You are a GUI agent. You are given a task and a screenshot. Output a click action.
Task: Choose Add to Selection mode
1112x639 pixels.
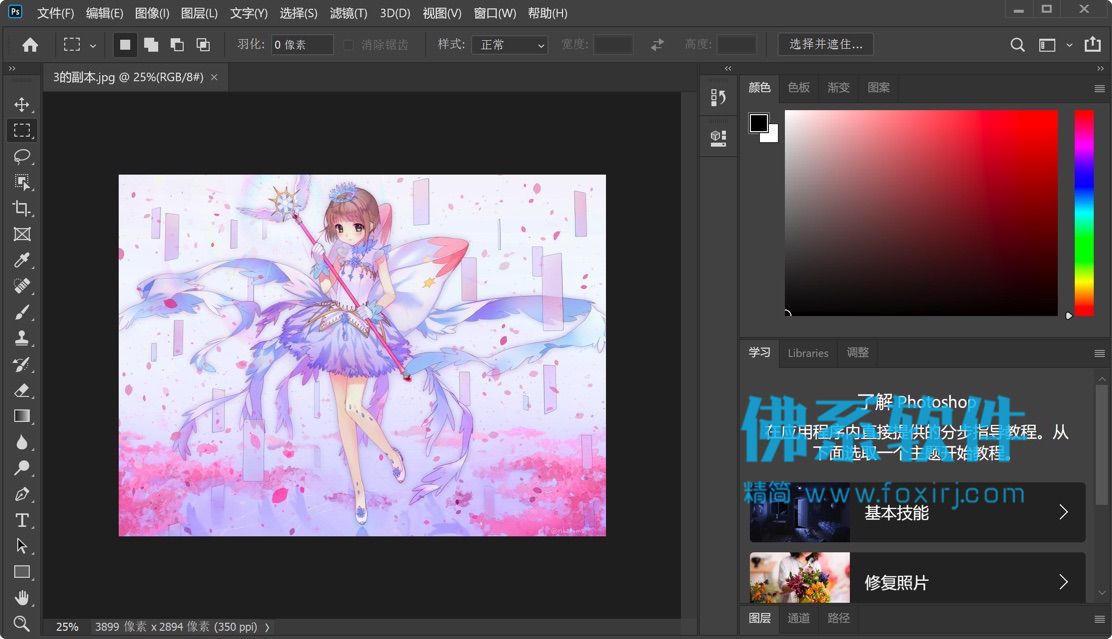(151, 45)
